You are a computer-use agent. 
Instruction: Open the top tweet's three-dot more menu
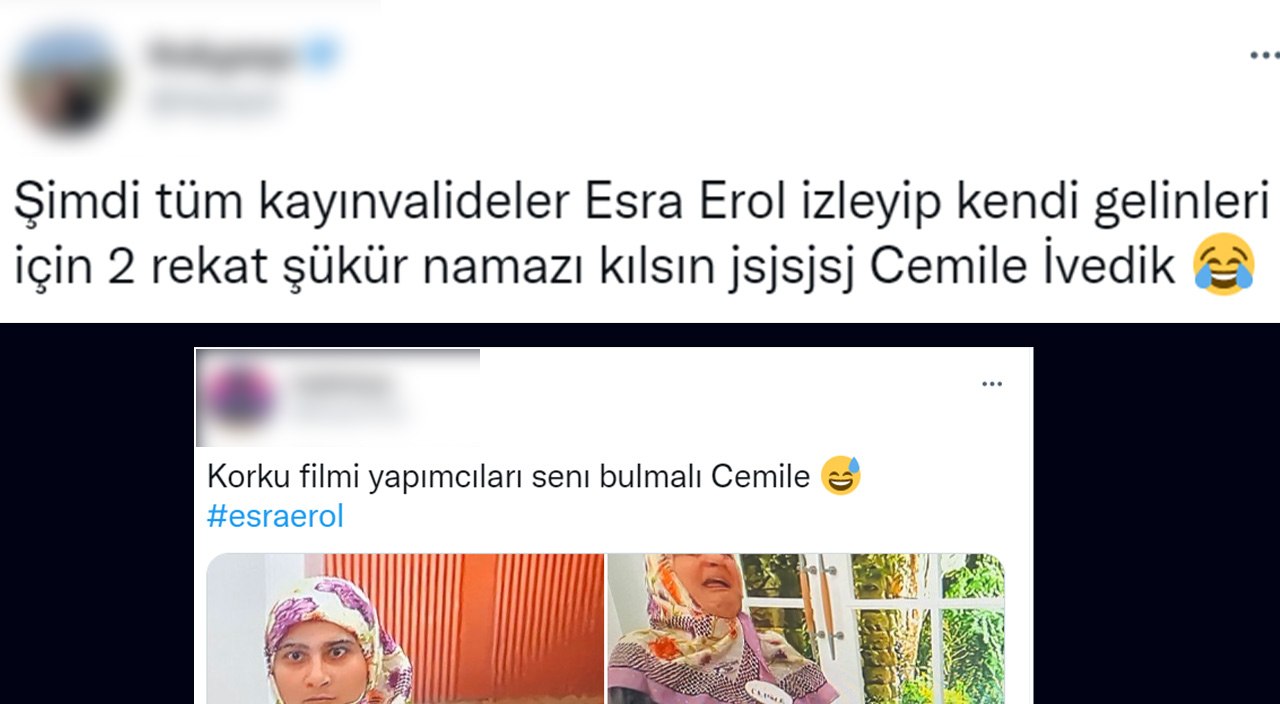(1264, 56)
